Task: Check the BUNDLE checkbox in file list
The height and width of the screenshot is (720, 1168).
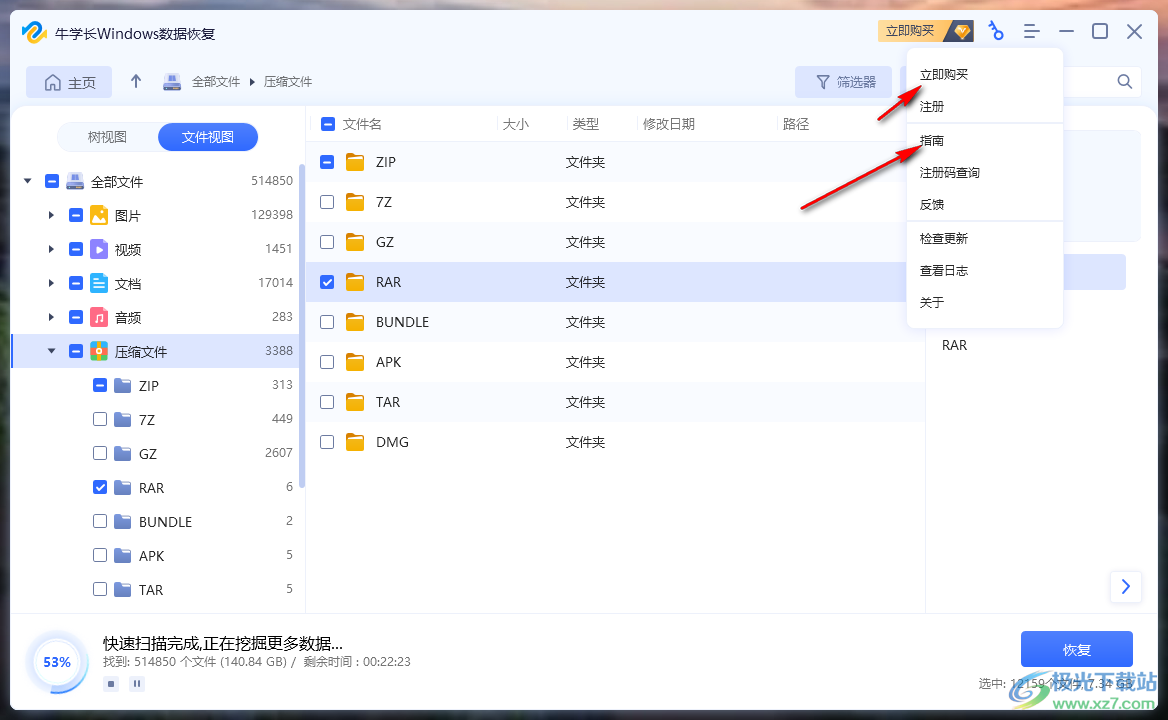Action: tap(327, 322)
